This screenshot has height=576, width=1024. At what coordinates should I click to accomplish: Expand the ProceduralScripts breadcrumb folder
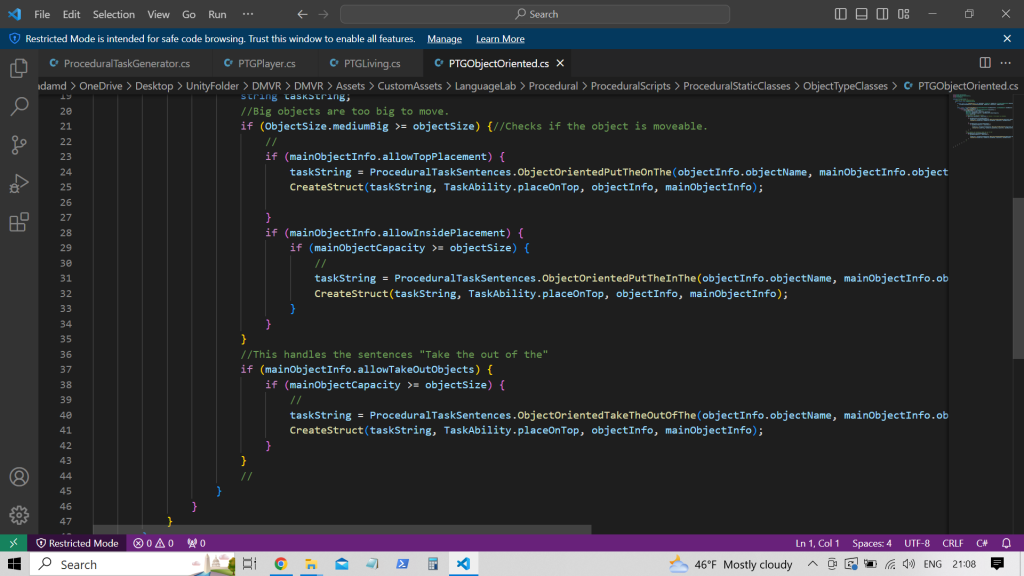630,86
